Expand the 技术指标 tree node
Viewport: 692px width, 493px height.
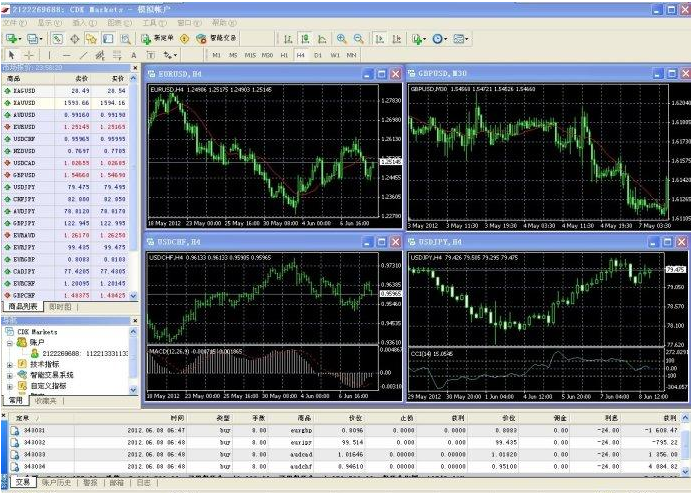coord(10,365)
